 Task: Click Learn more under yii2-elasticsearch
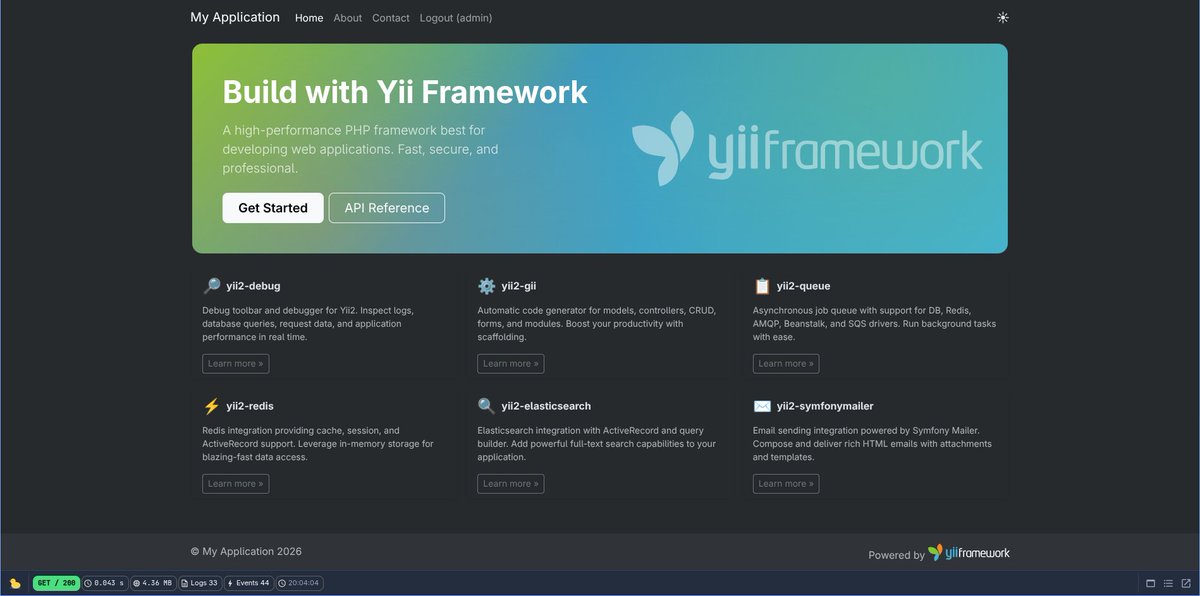point(511,484)
